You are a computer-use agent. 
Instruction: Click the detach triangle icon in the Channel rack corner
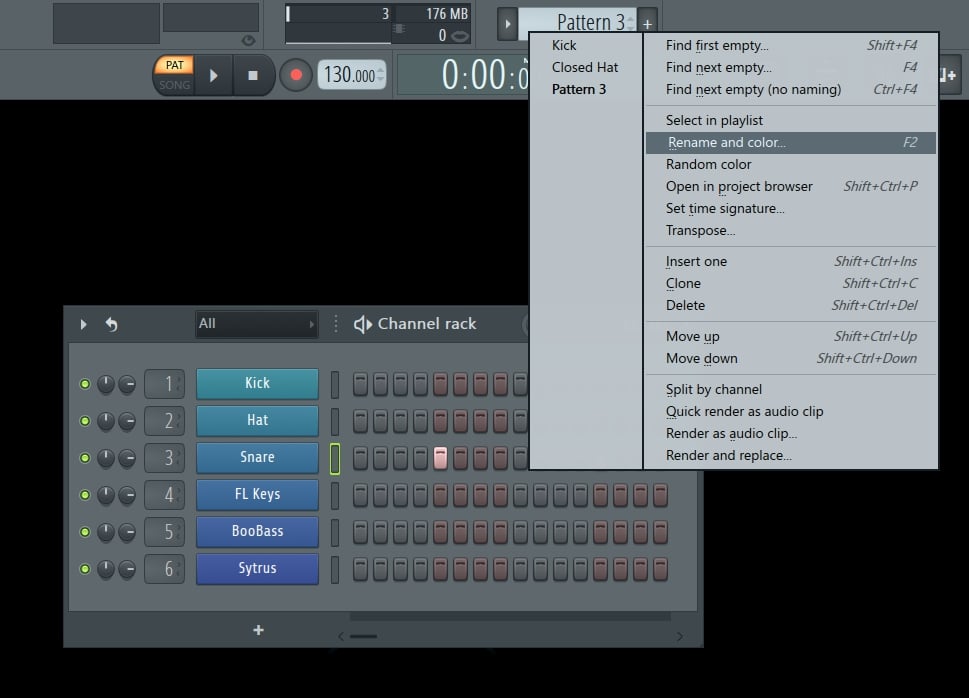83,324
